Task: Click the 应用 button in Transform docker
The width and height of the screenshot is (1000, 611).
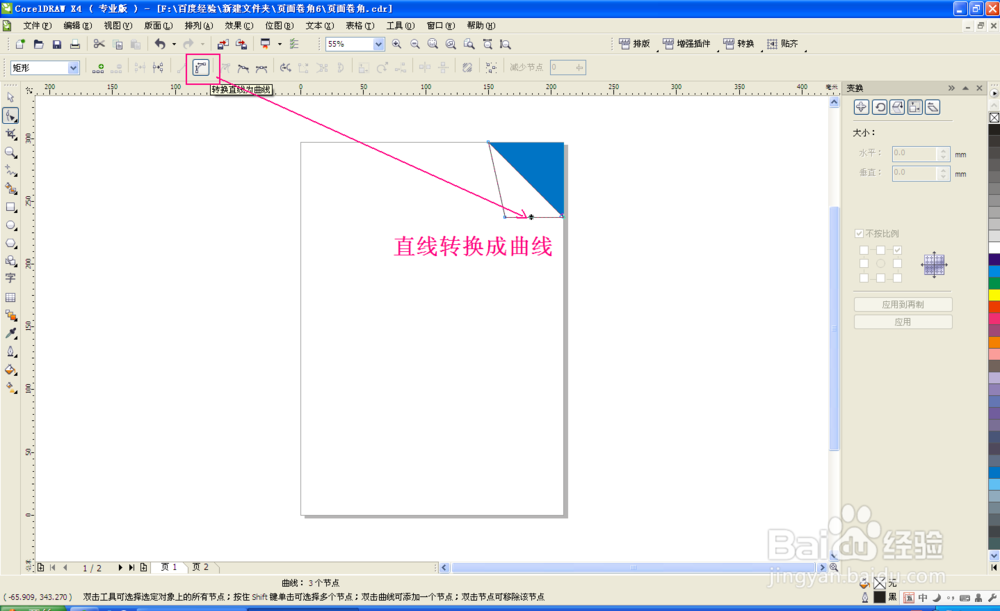Action: click(x=902, y=322)
